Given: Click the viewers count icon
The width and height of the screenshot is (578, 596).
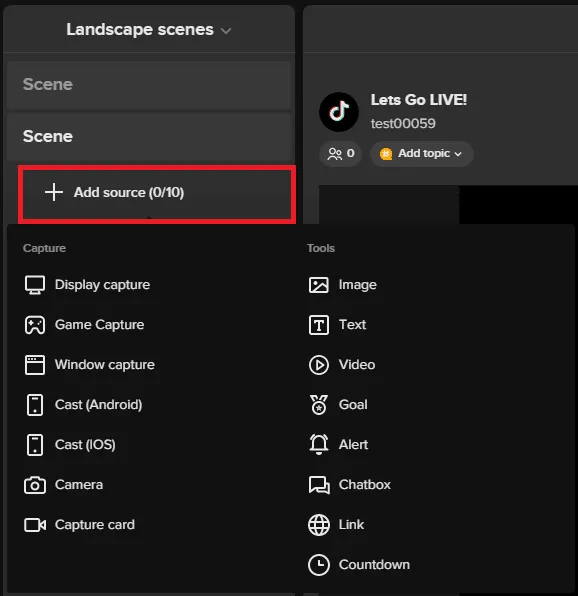Looking at the screenshot, I should 334,154.
